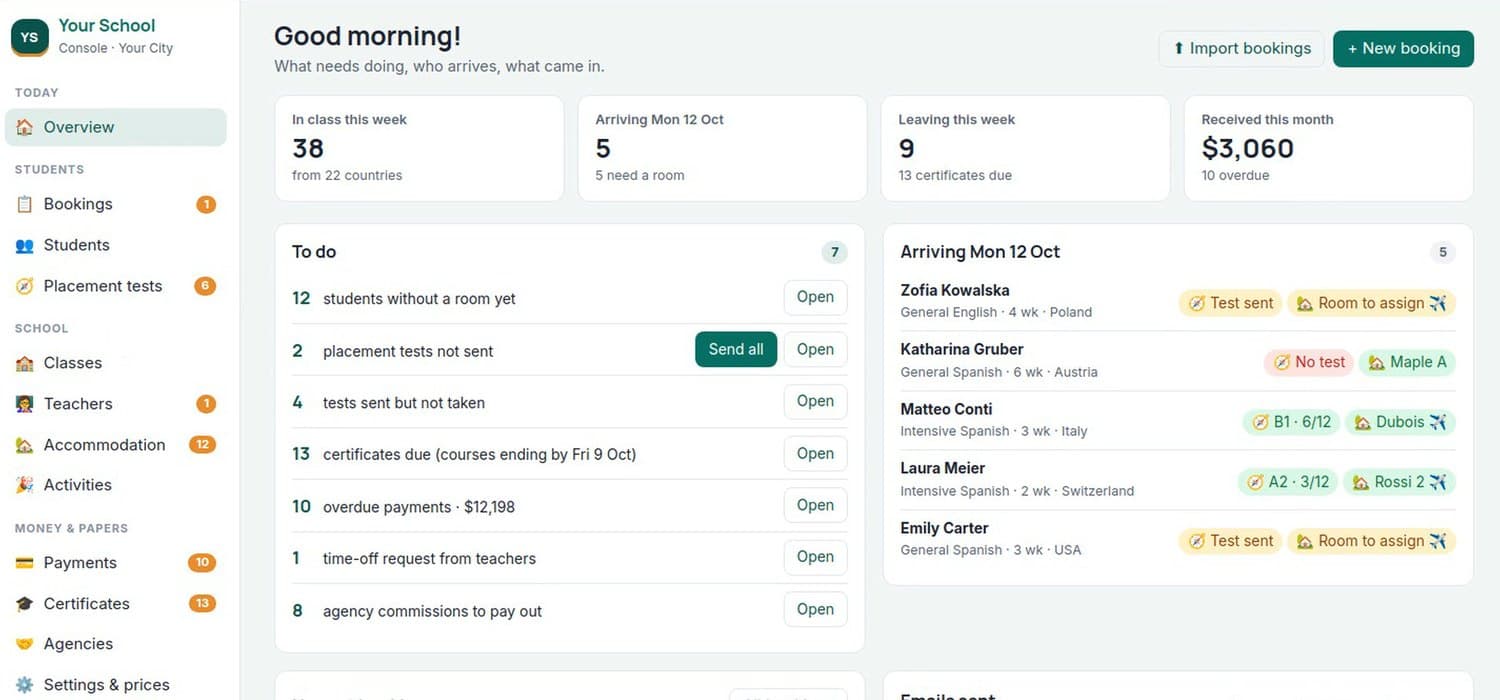Click the Certificates graduation cap icon
The image size is (1500, 700).
[x=25, y=604]
